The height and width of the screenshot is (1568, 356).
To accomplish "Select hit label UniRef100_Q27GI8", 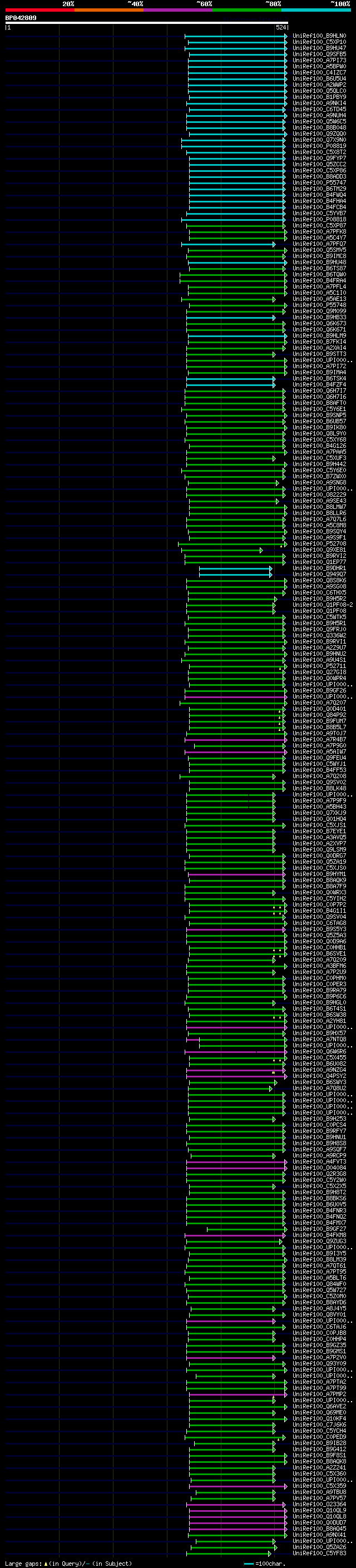I will (x=319, y=672).
